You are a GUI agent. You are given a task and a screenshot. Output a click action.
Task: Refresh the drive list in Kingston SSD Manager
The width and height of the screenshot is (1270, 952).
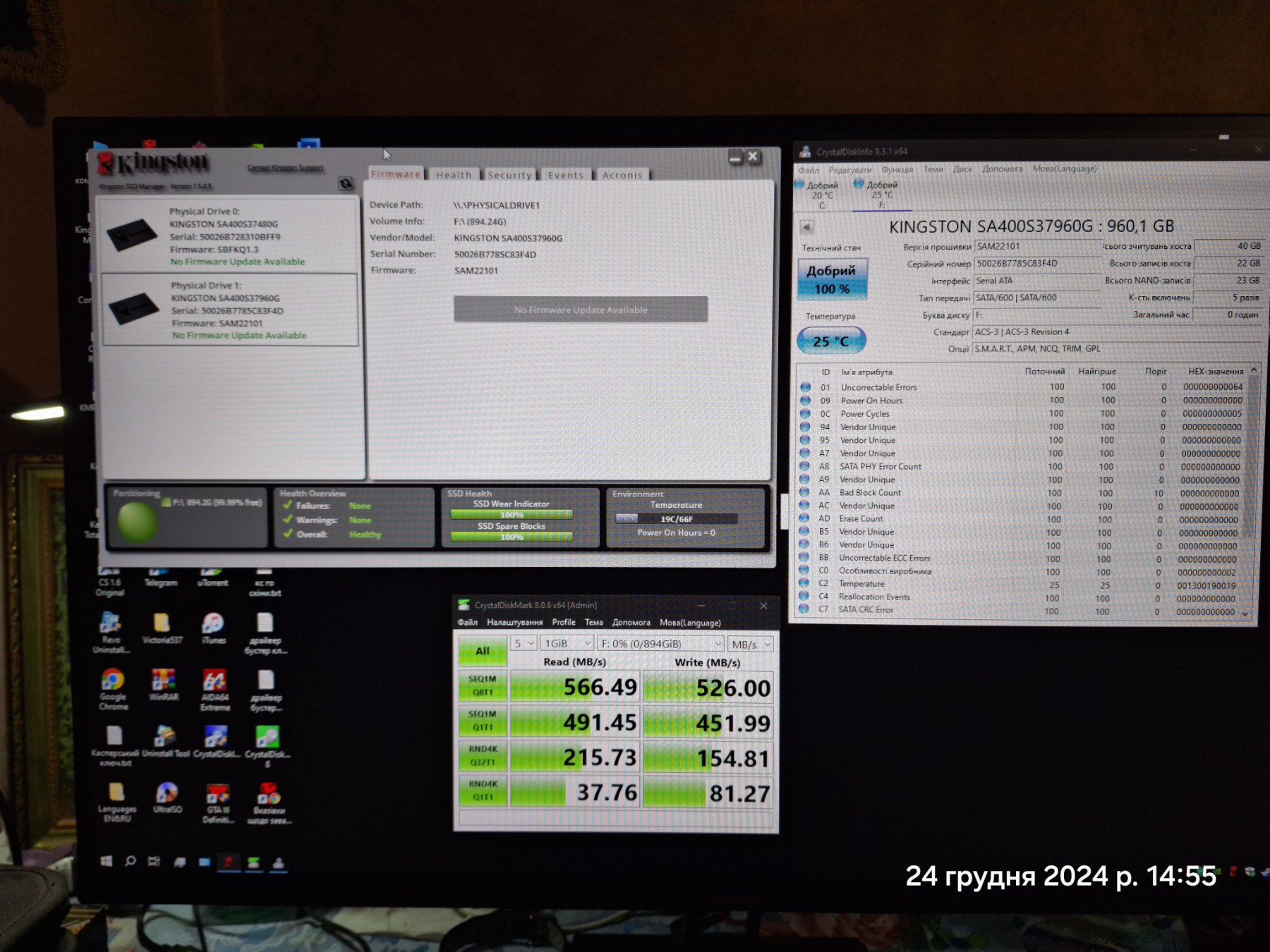coord(346,184)
